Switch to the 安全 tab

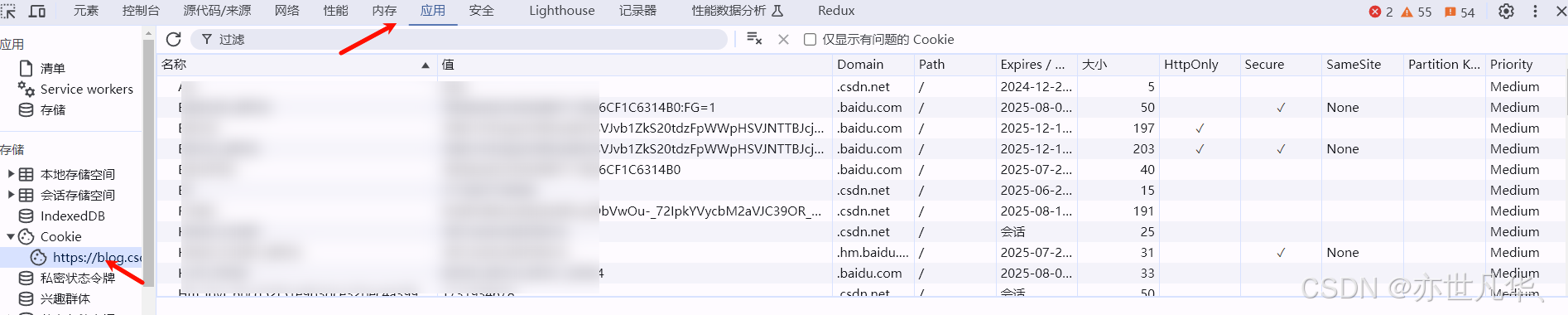pos(481,11)
